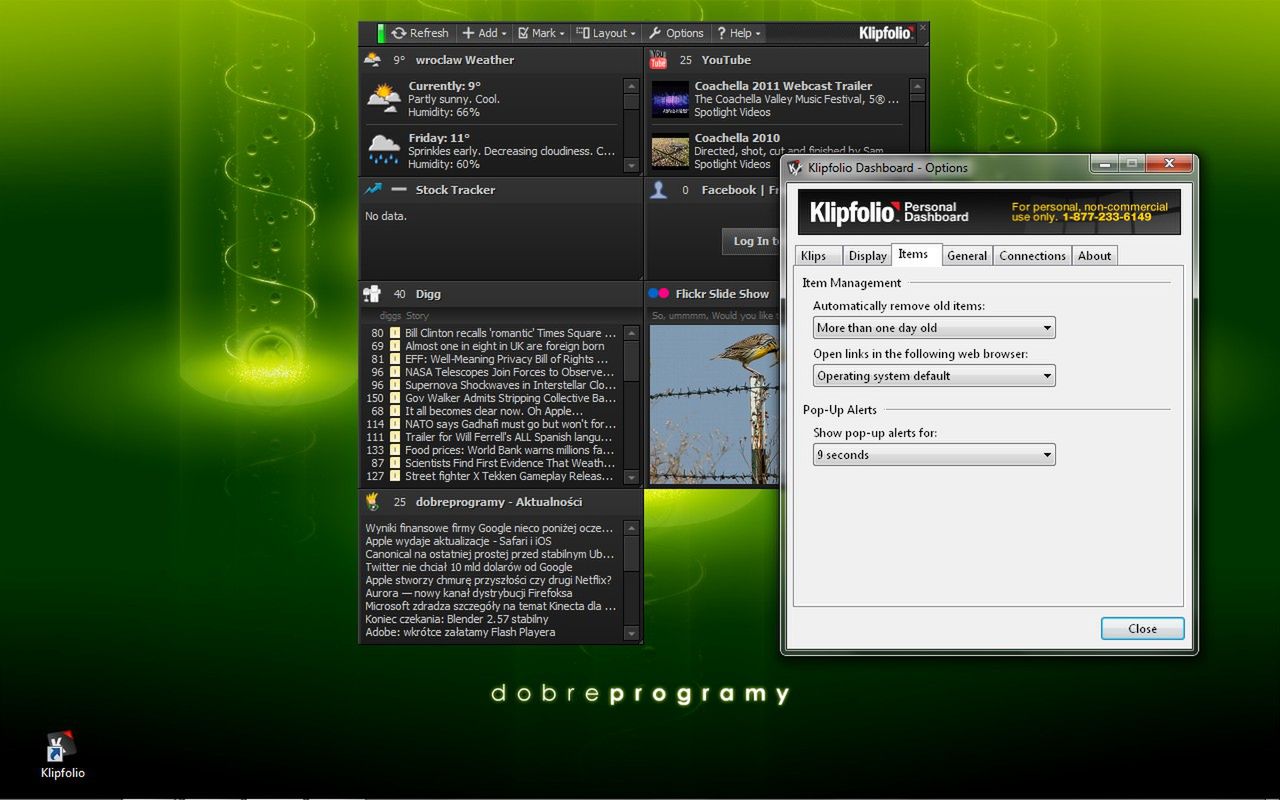Click the dobreprogramy klip scroll down arrow
The height and width of the screenshot is (800, 1280).
pos(631,633)
